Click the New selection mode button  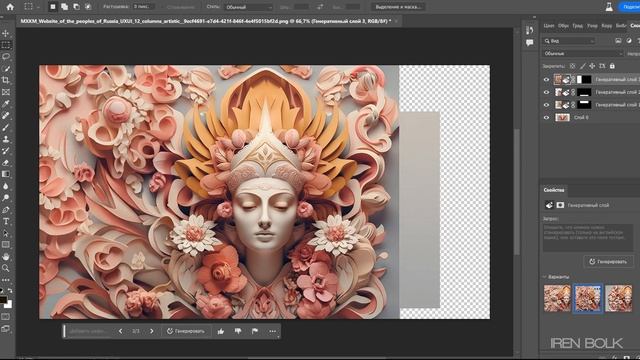[x=53, y=7]
